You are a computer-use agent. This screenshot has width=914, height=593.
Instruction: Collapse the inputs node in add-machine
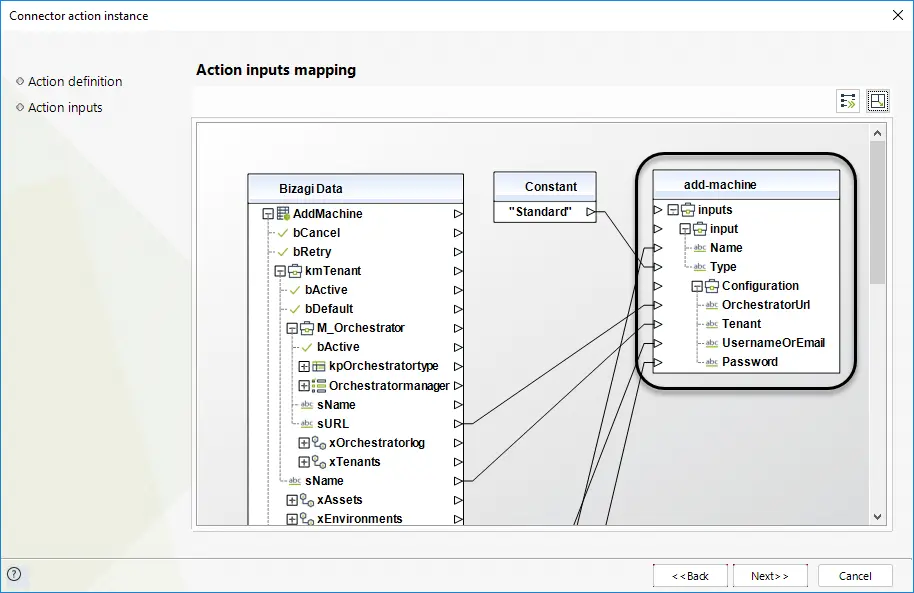[673, 210]
